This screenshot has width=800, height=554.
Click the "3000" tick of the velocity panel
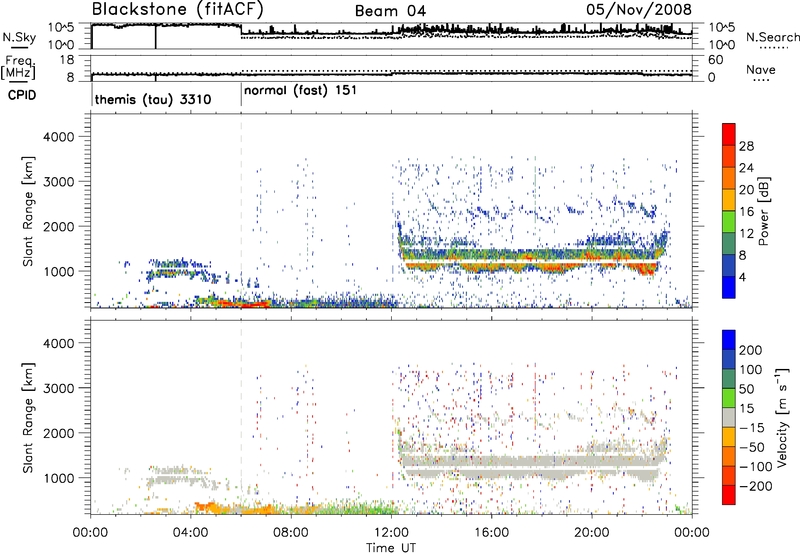(x=58, y=388)
